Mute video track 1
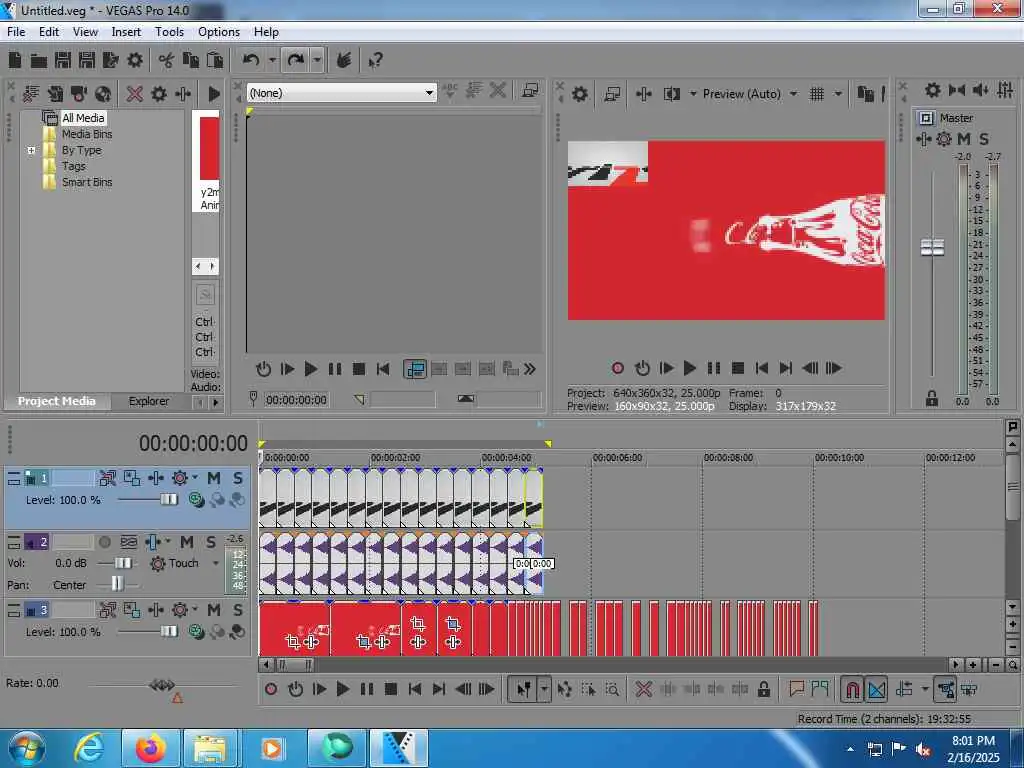Viewport: 1024px width, 768px height. click(214, 478)
